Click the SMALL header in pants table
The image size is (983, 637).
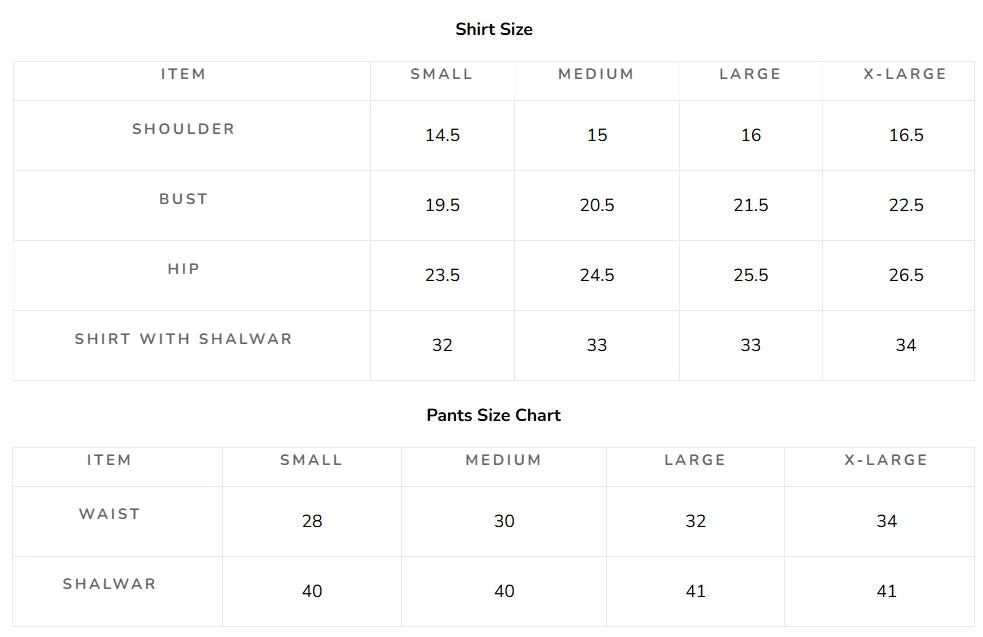tap(312, 460)
